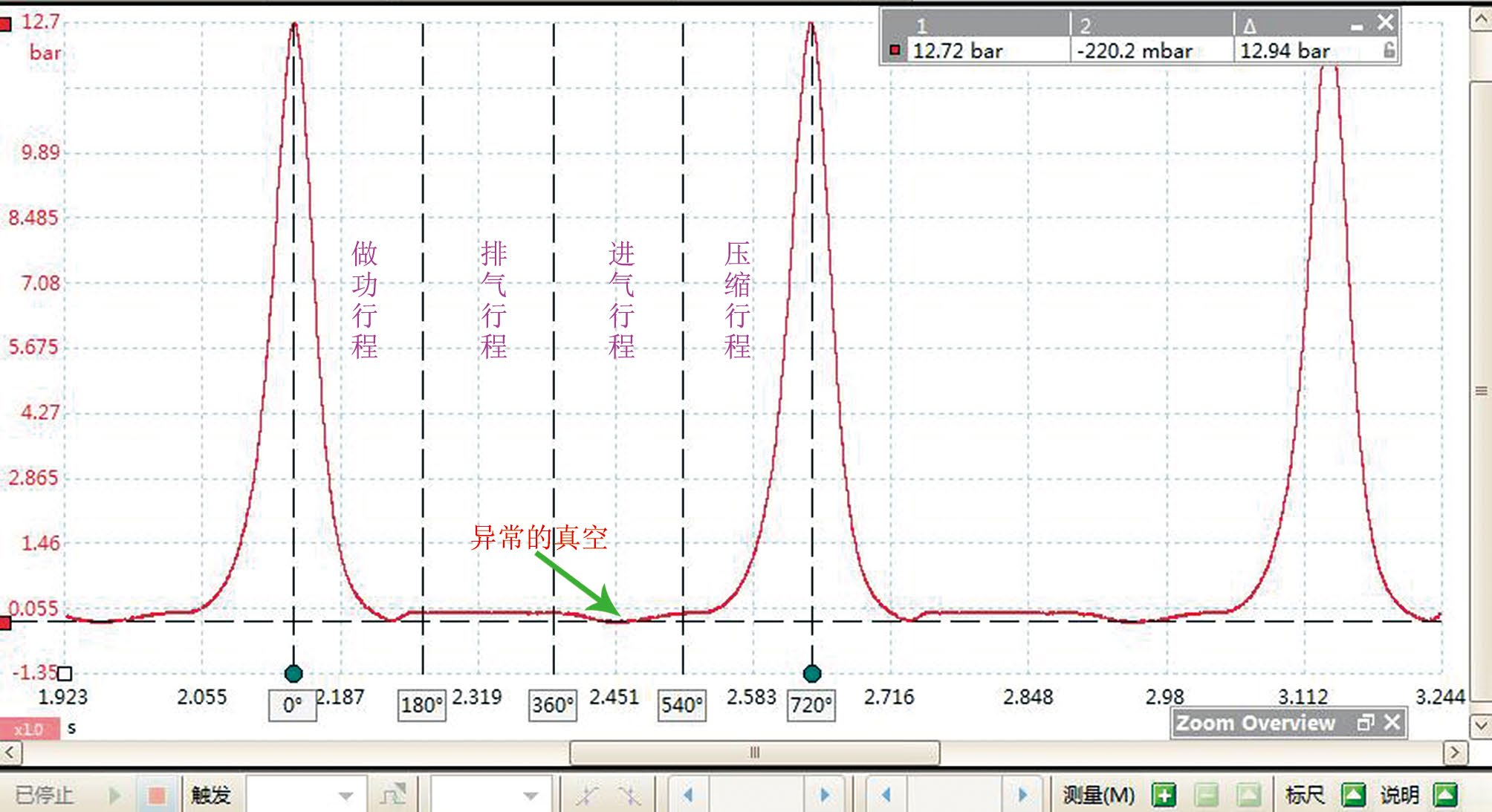The width and height of the screenshot is (1492, 812).
Task: Click vertical scrollbar down arrow
Action: point(1481,725)
